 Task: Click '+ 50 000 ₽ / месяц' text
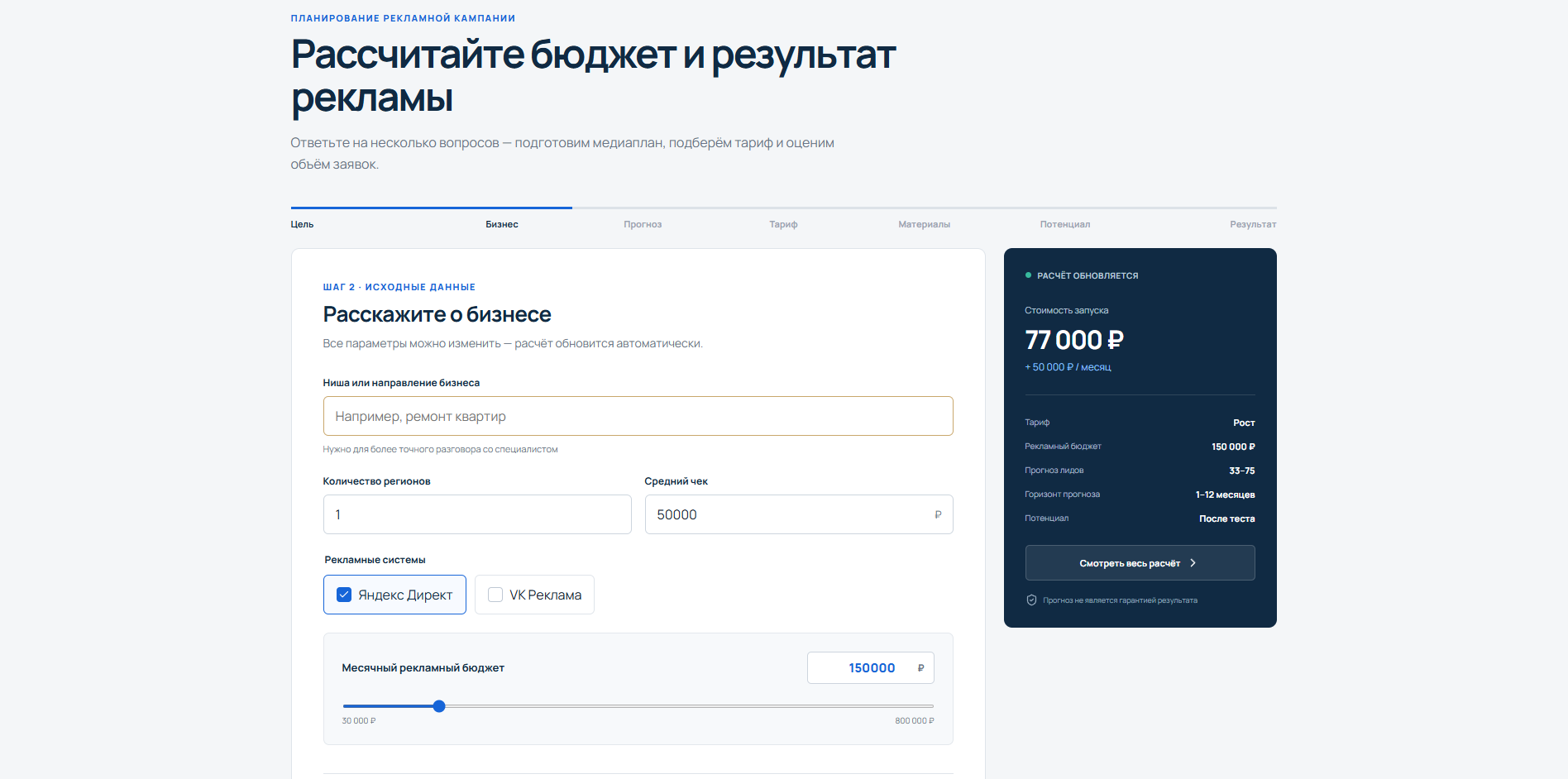click(1068, 367)
